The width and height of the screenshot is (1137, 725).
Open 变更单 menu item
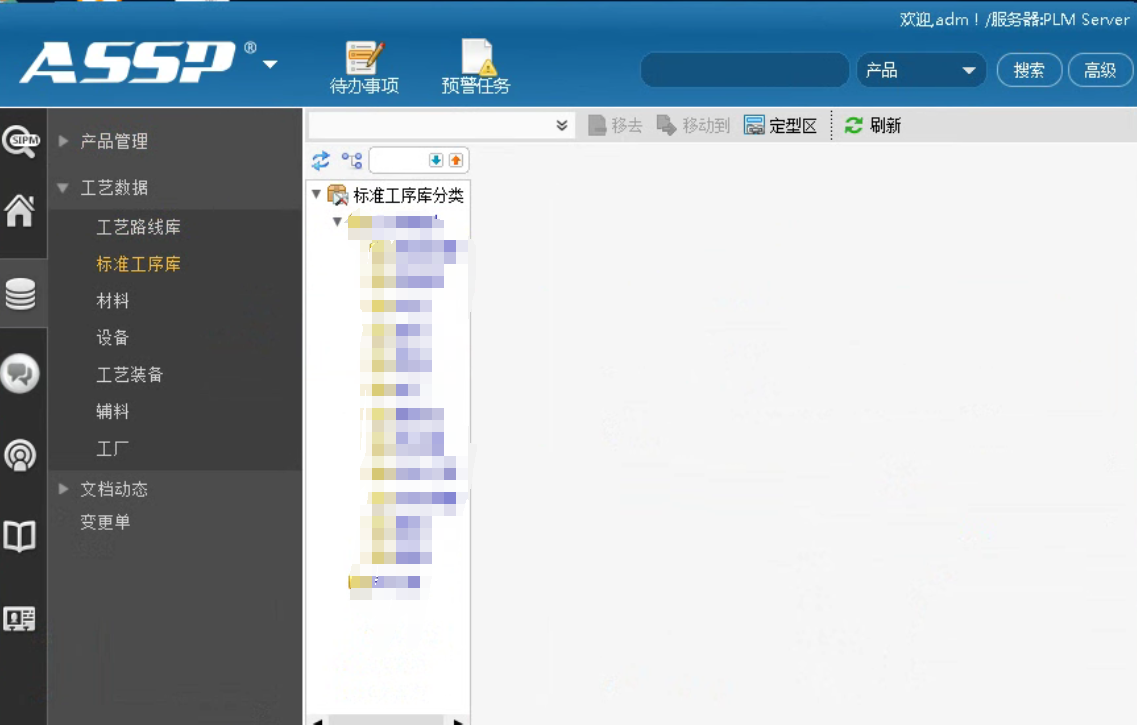click(105, 522)
